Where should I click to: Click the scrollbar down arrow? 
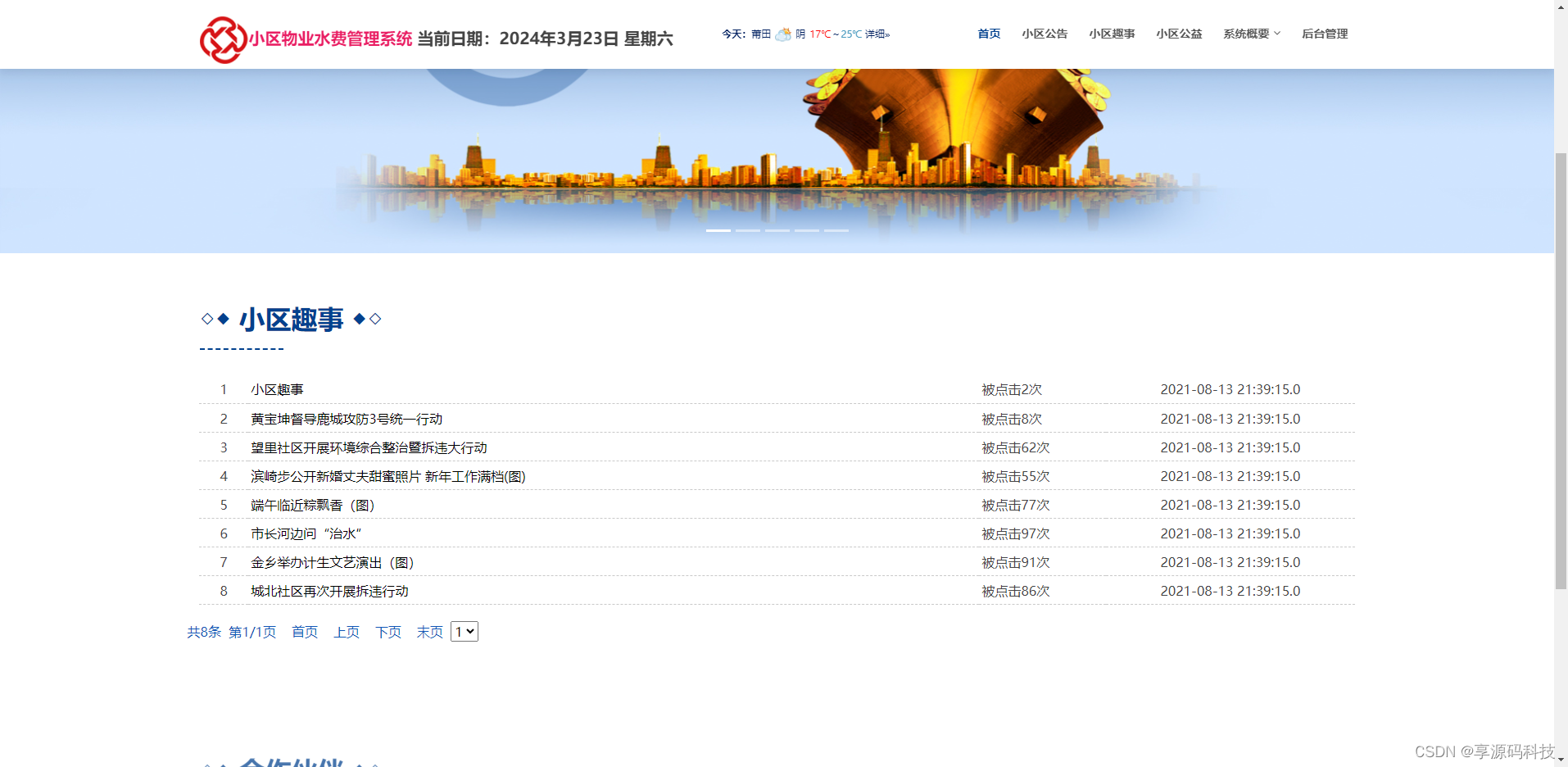click(x=1561, y=760)
